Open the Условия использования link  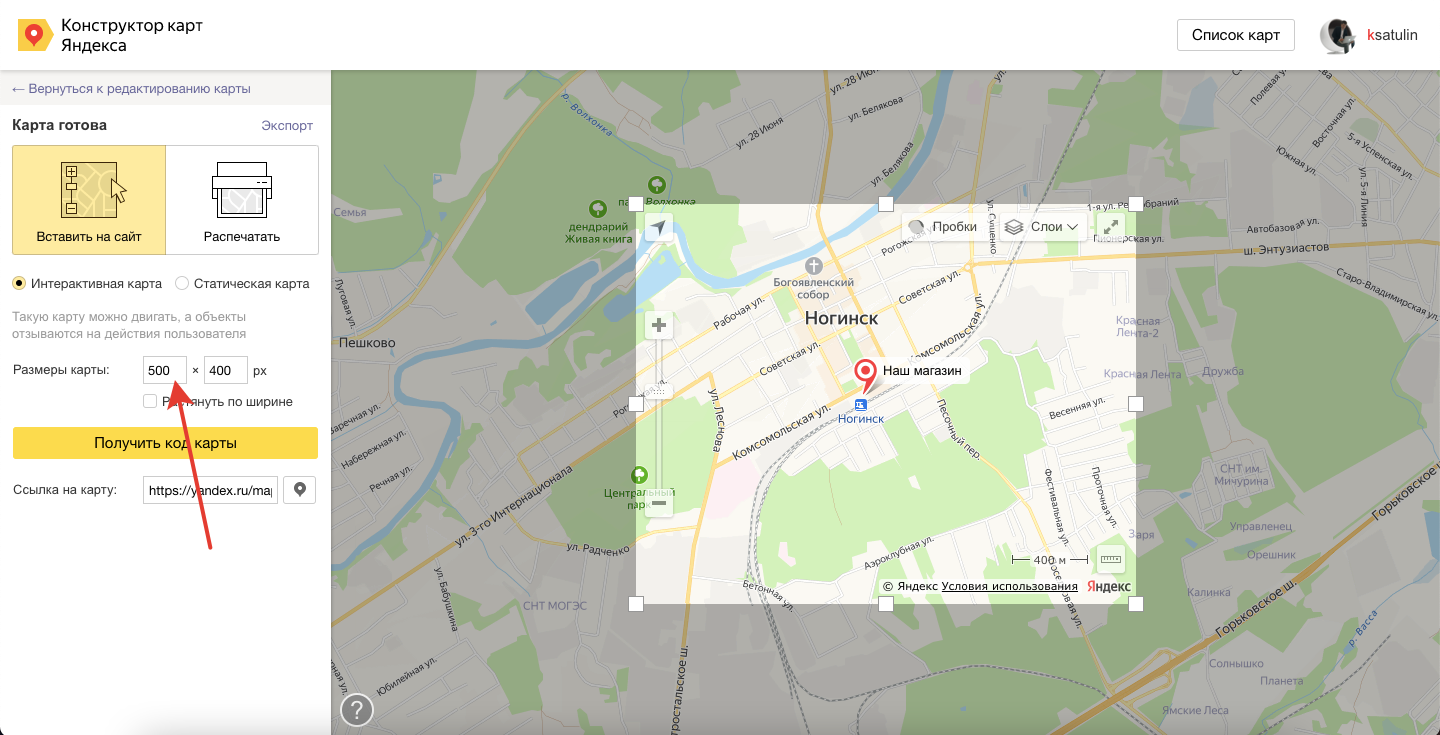(1010, 586)
